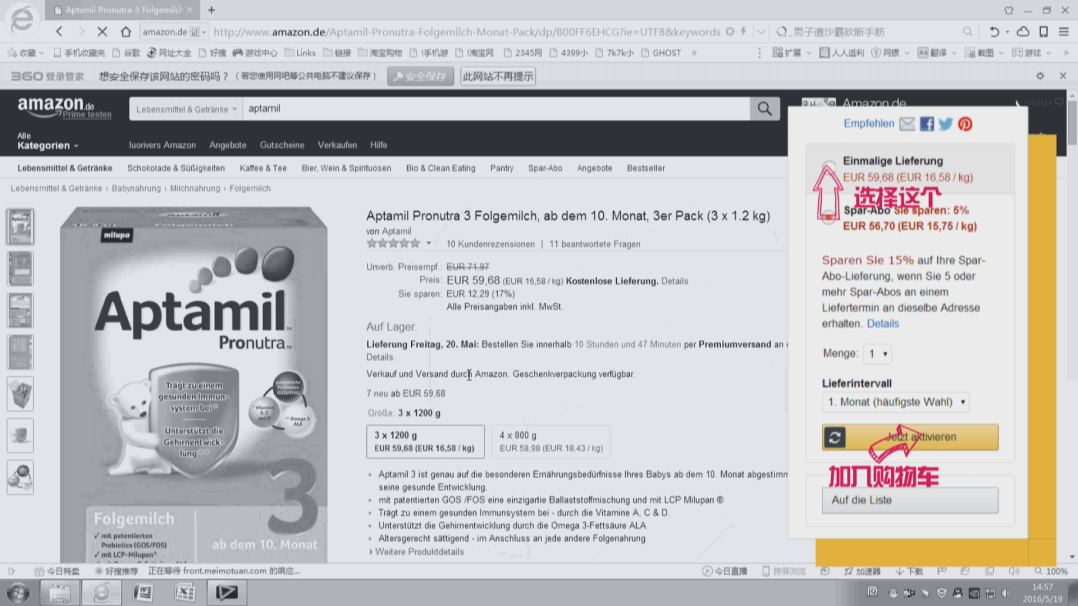The width and height of the screenshot is (1078, 606).
Task: Open the address bar history dropdown arrow
Action: pyautogui.click(x=761, y=32)
